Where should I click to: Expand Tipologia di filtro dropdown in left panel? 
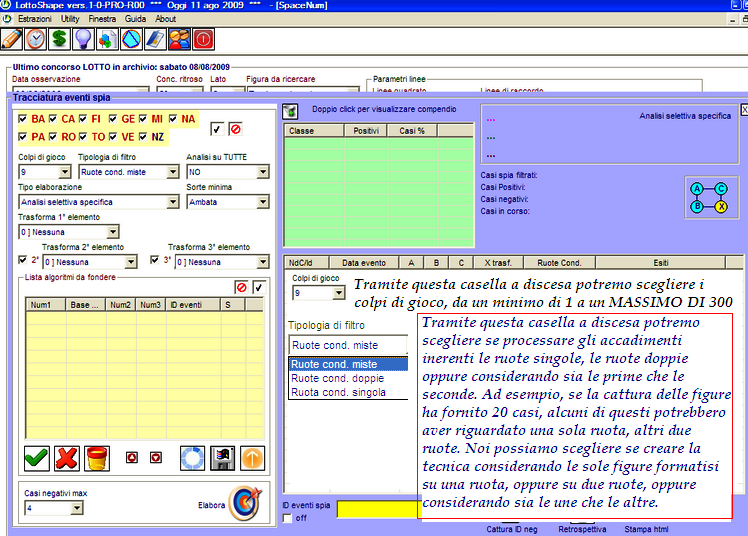[x=173, y=172]
